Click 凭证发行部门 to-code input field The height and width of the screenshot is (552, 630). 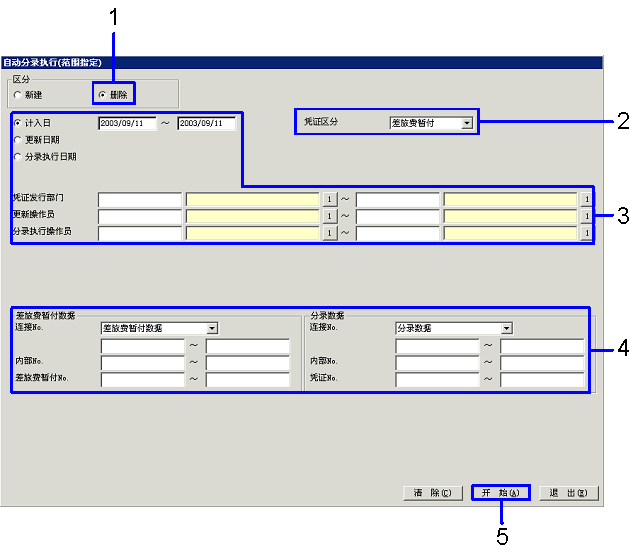tap(398, 199)
